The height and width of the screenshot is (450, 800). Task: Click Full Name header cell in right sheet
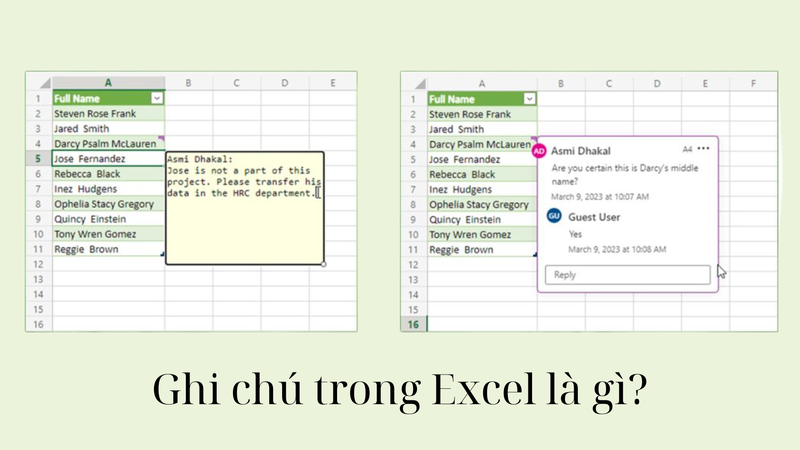click(482, 98)
